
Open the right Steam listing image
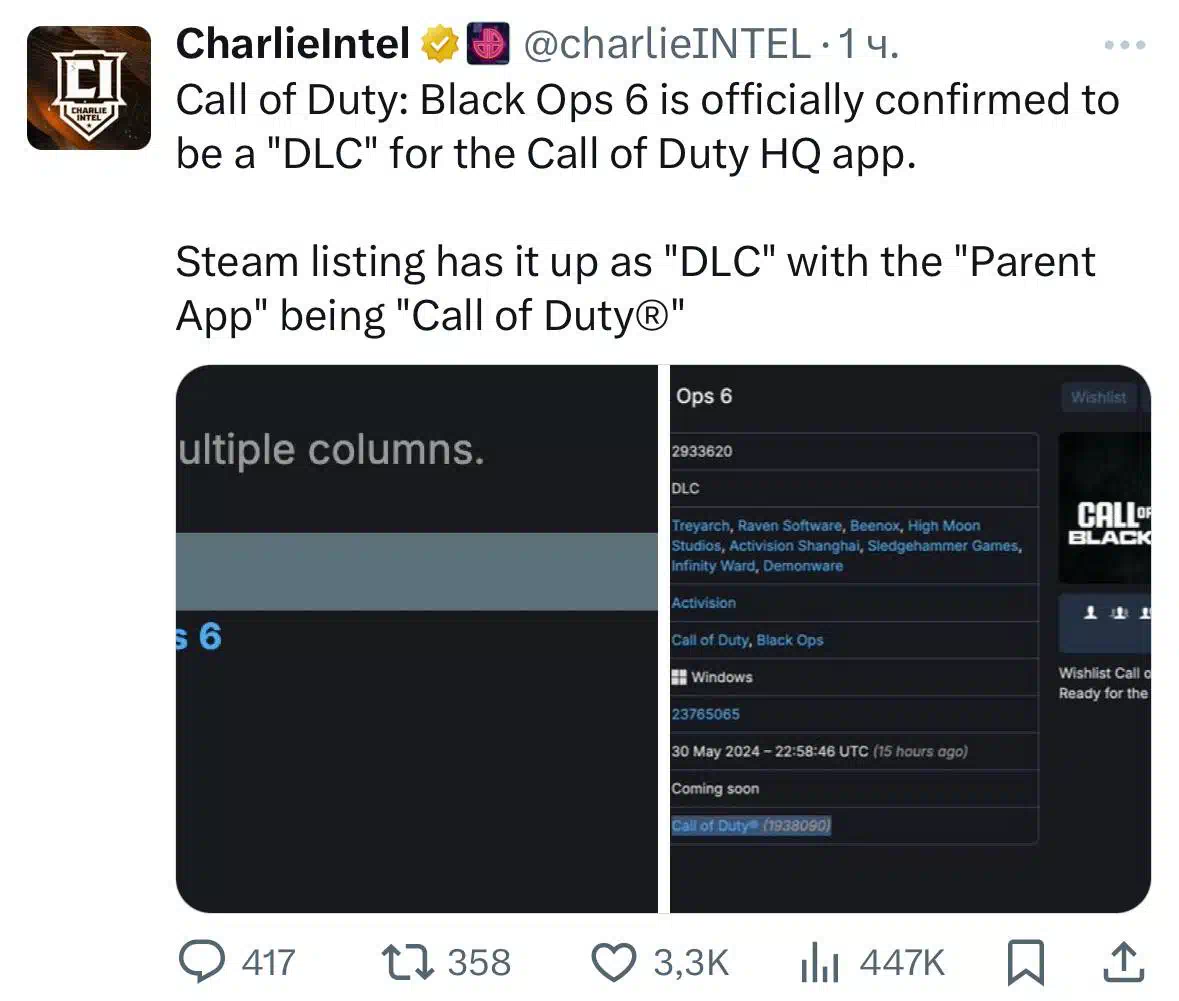point(910,639)
